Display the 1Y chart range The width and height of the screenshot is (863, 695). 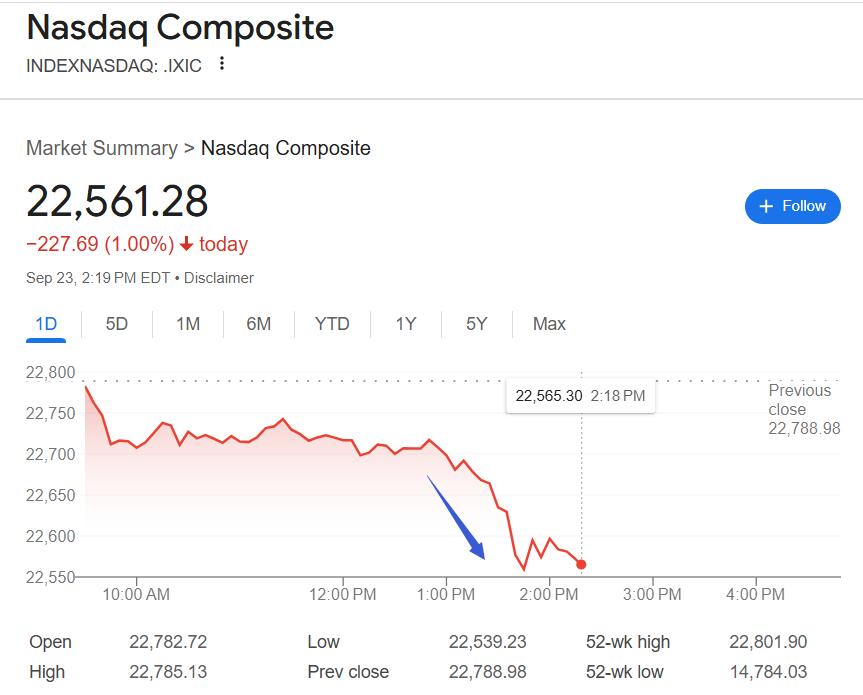pyautogui.click(x=405, y=324)
